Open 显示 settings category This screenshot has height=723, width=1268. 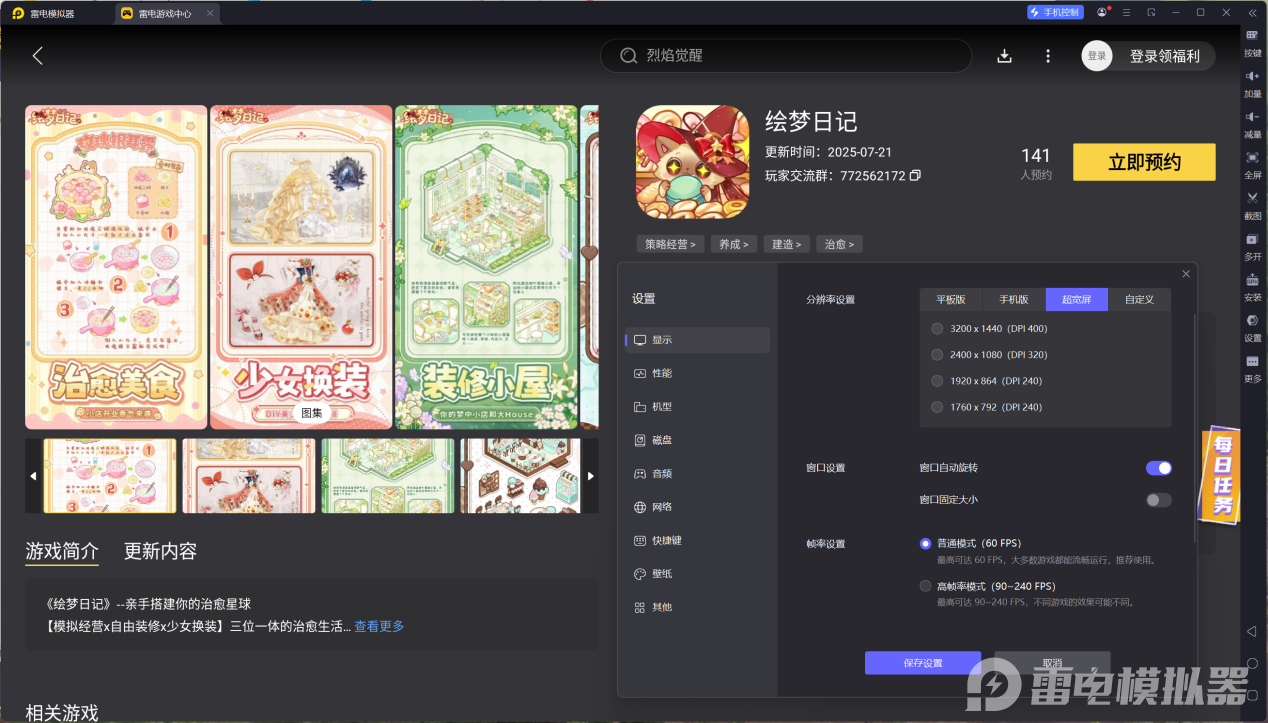pyautogui.click(x=698, y=340)
